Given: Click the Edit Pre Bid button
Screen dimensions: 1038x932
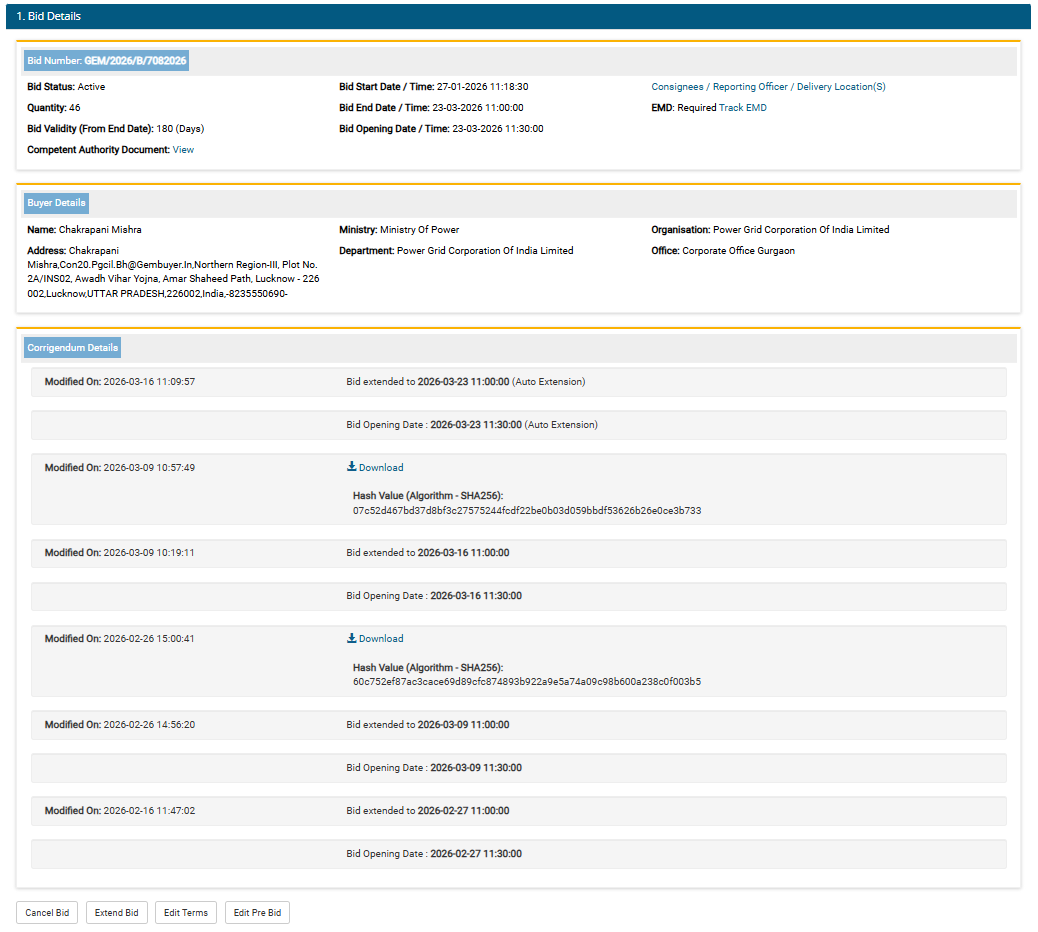Looking at the screenshot, I should coord(257,913).
